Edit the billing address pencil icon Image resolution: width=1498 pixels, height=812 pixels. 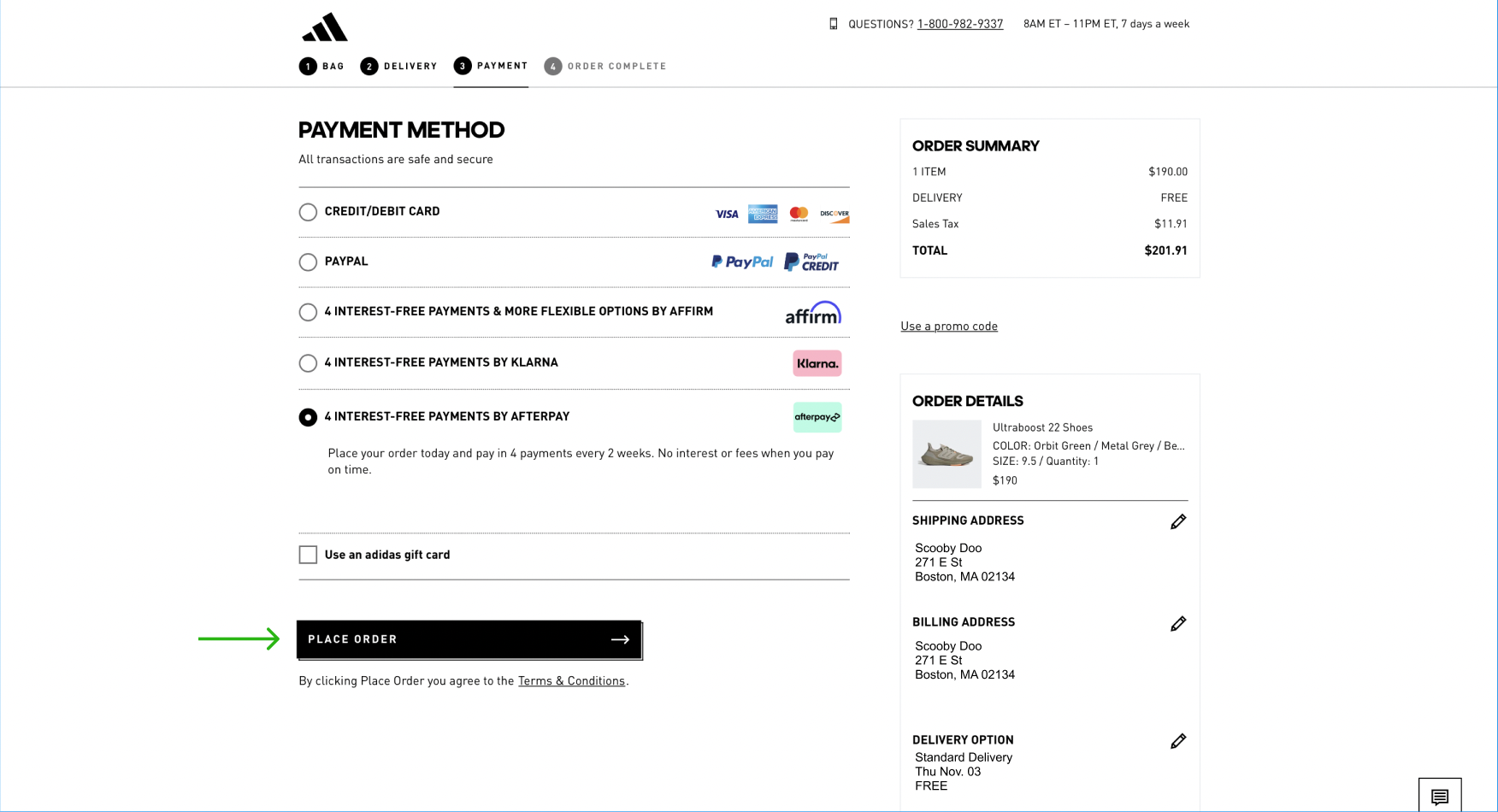click(x=1177, y=624)
